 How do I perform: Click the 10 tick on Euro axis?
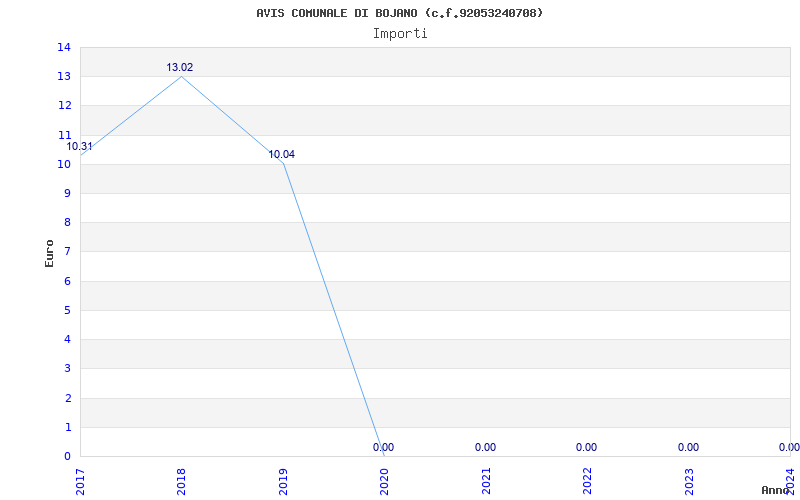click(64, 164)
